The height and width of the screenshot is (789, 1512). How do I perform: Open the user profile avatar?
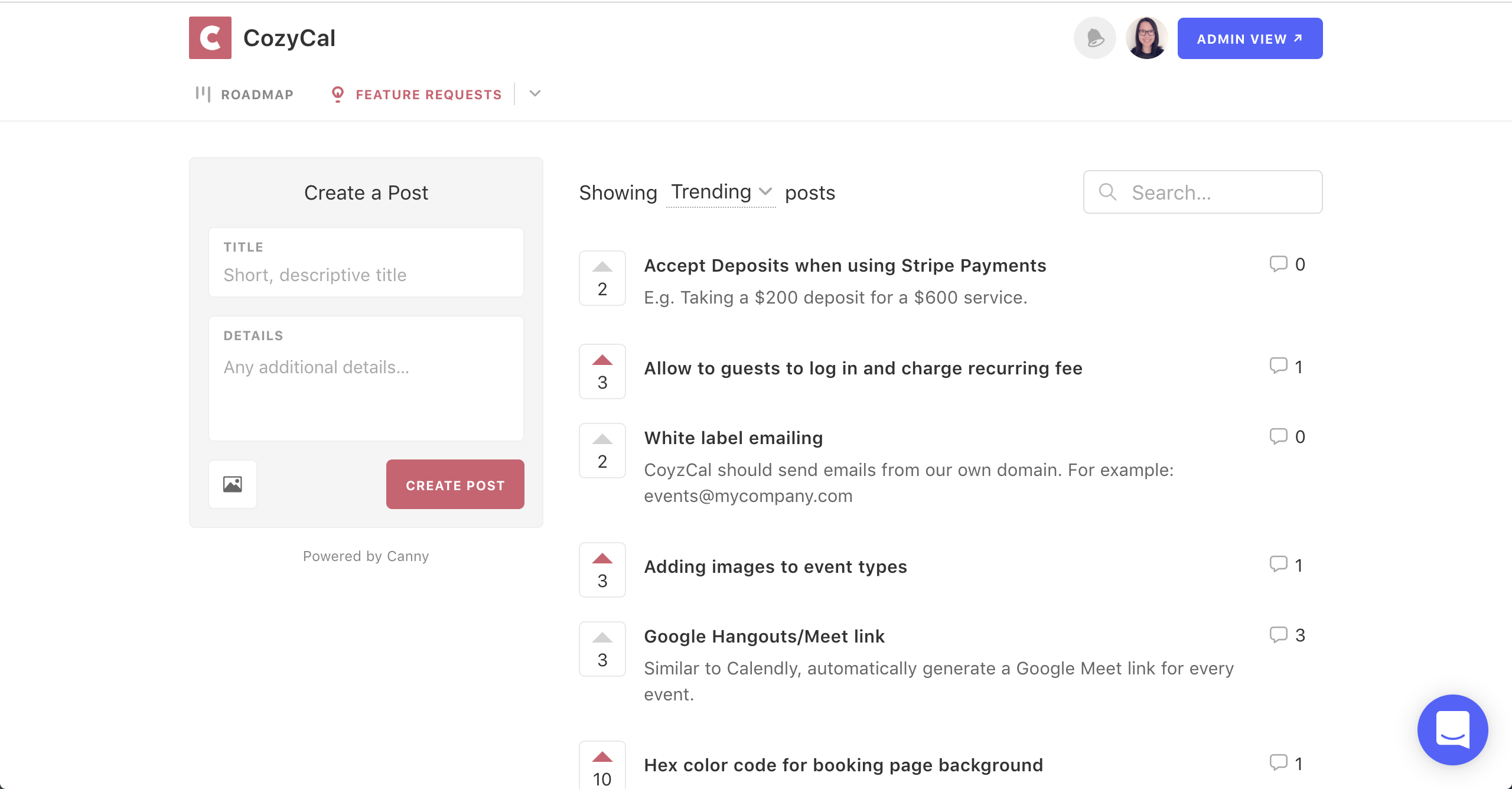click(1146, 38)
